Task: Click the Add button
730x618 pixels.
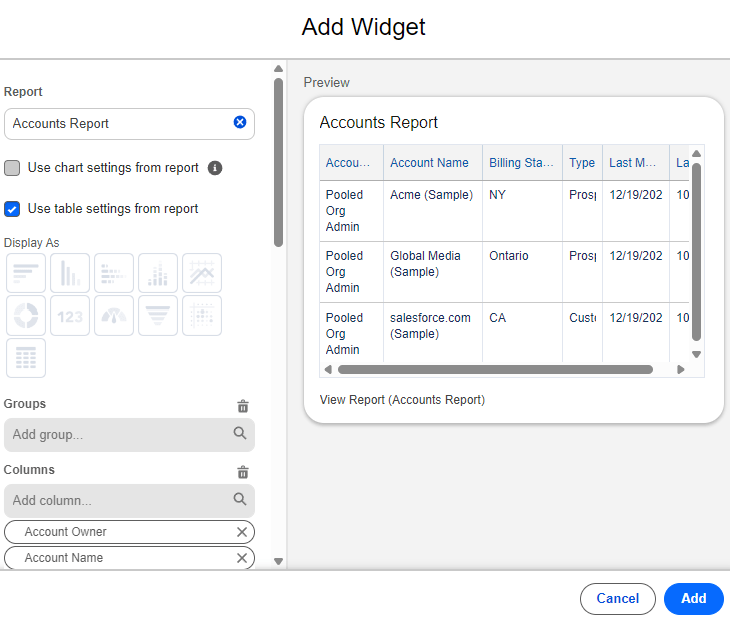Action: click(x=693, y=598)
